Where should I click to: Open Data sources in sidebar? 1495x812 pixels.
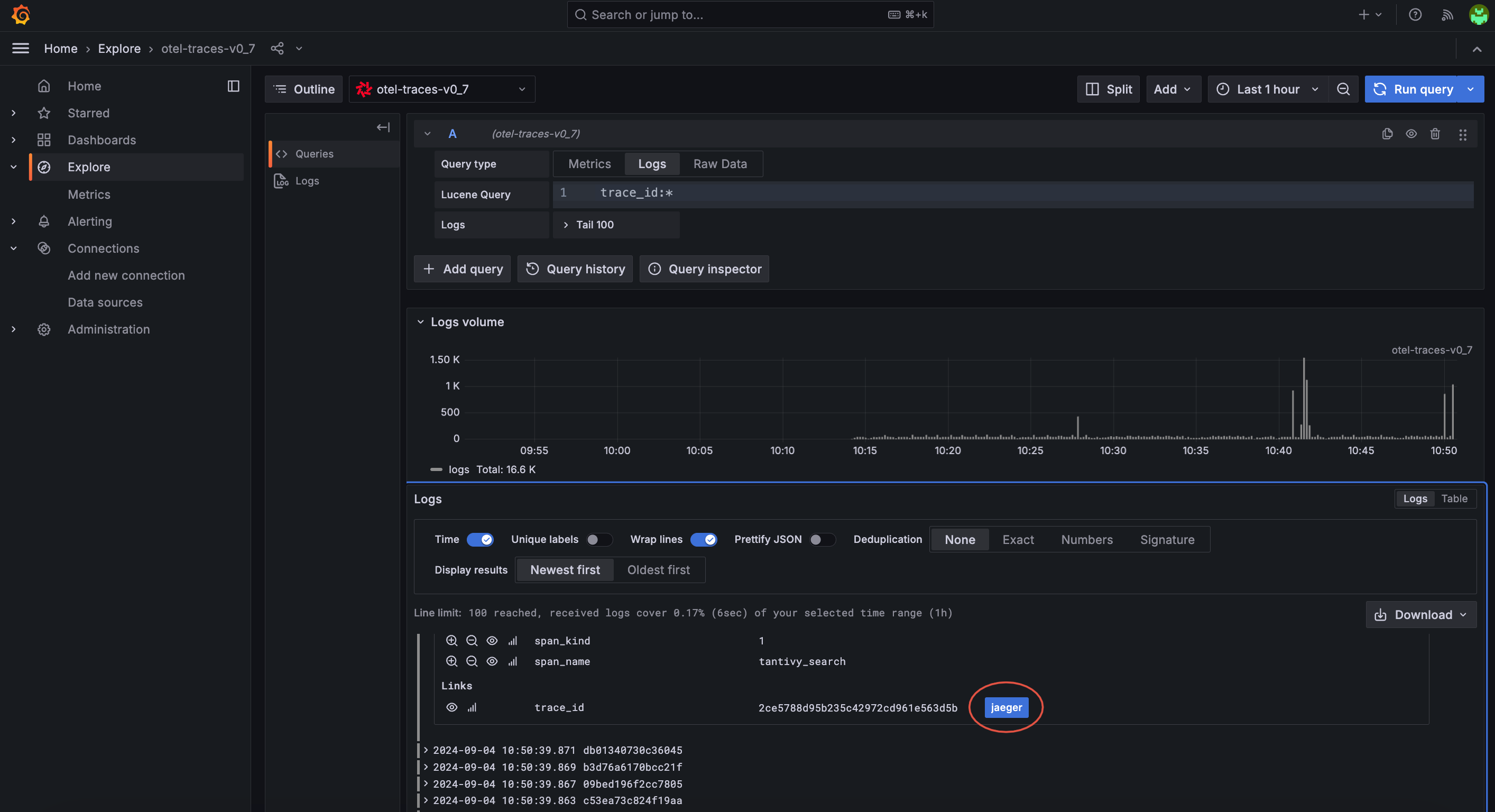[105, 302]
